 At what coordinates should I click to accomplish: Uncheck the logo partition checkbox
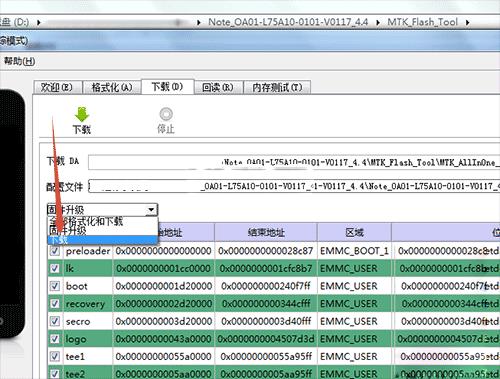(55, 339)
